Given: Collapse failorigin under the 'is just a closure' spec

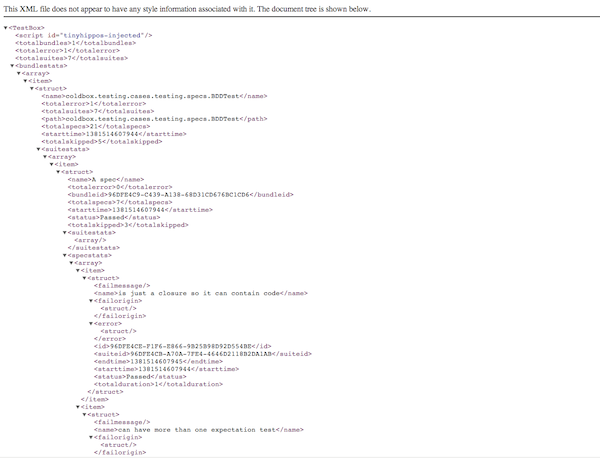Looking at the screenshot, I should [89, 301].
